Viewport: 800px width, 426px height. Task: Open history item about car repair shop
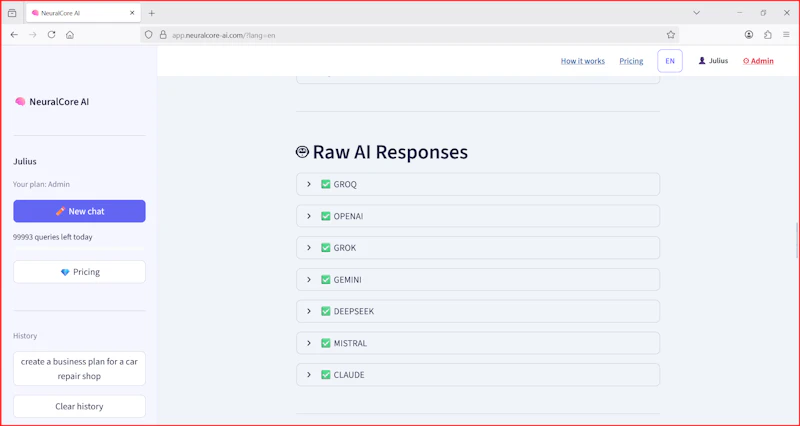click(79, 368)
